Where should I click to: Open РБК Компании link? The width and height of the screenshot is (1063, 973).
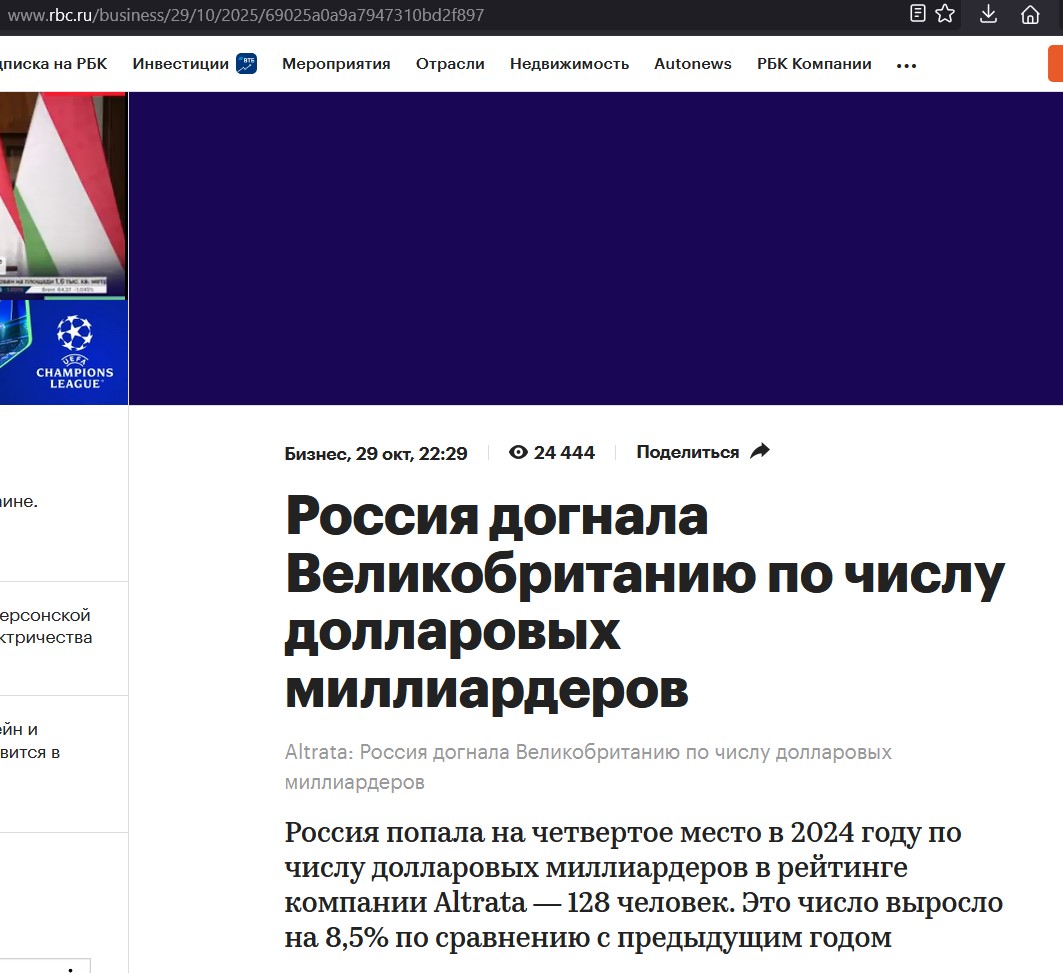point(814,64)
